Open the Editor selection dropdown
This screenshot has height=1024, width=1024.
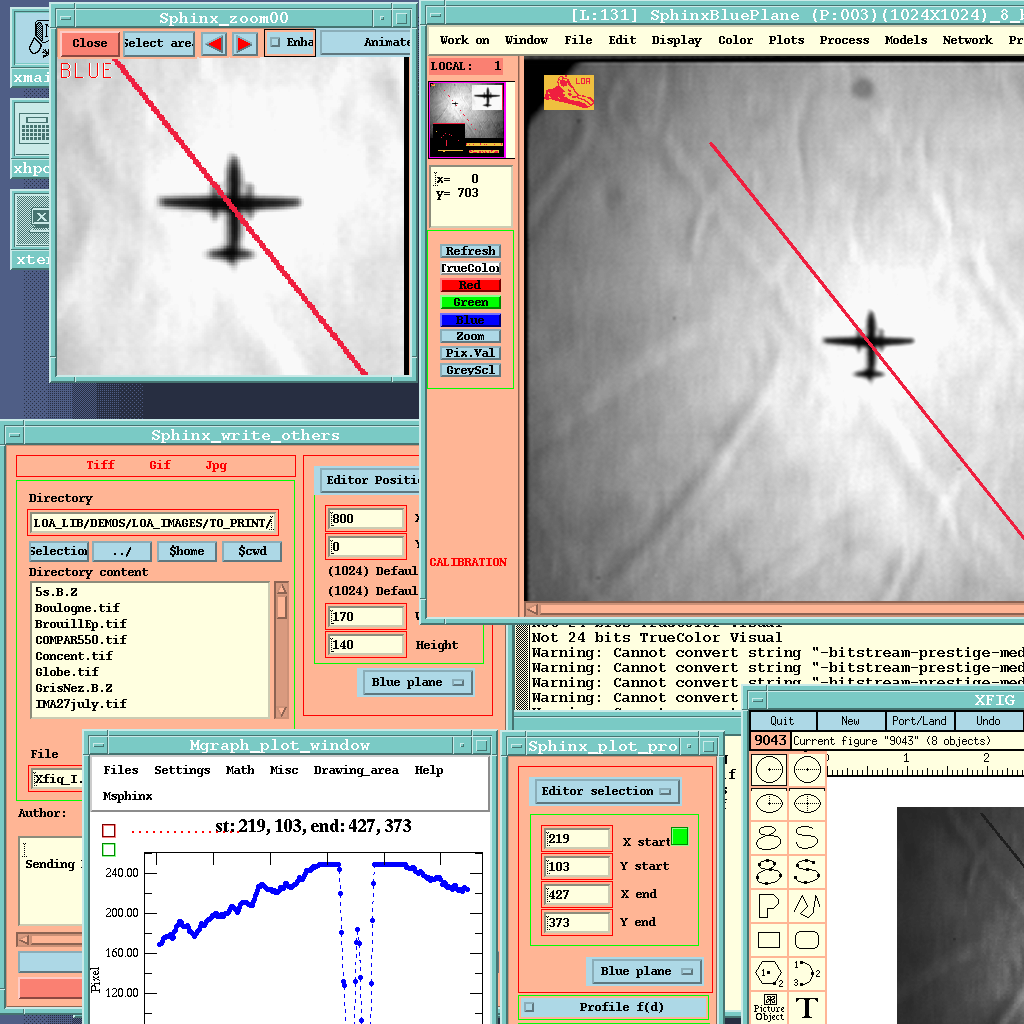click(607, 792)
